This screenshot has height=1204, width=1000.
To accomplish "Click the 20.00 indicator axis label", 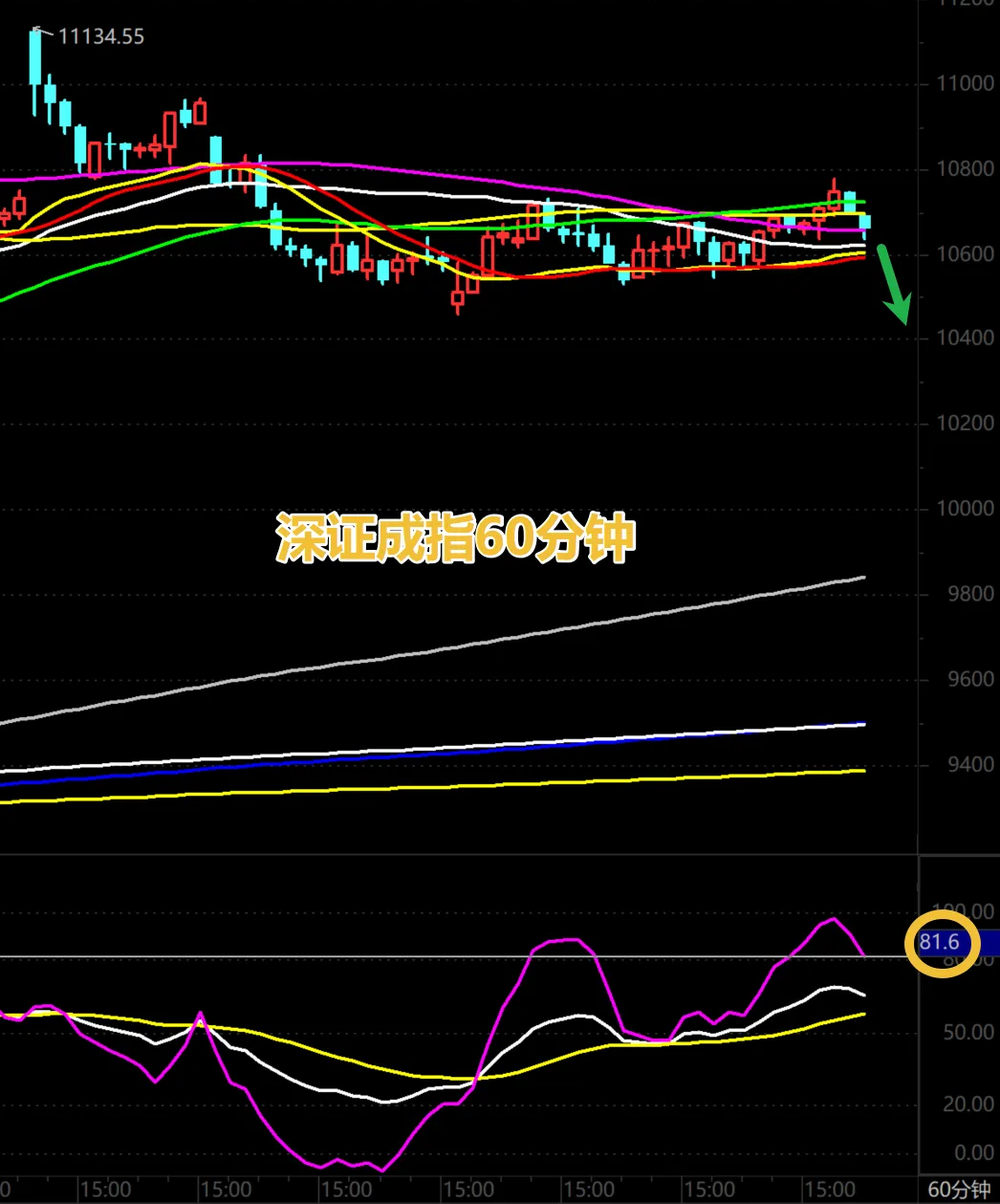I will (968, 1105).
